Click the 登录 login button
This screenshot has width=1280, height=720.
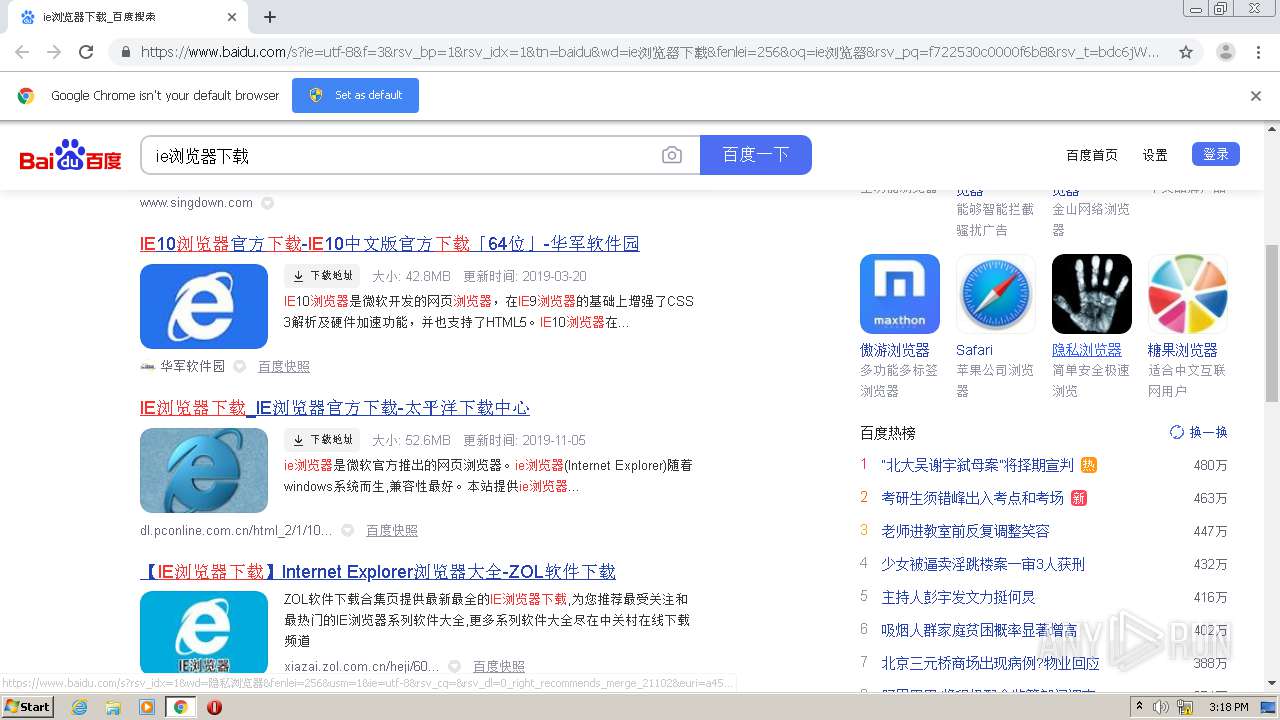(1216, 154)
